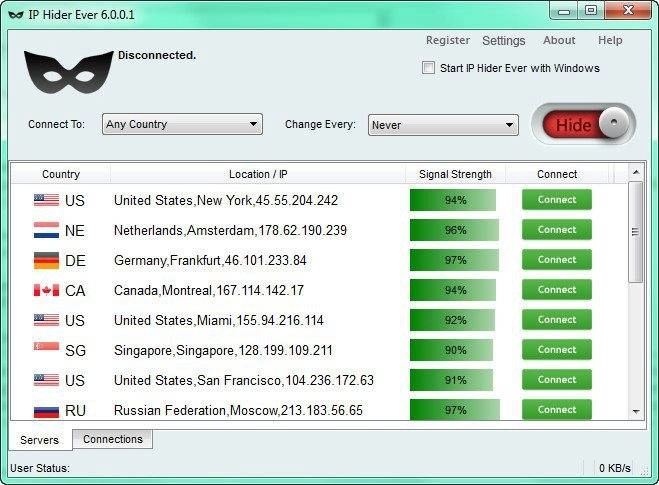Sort by the Location / IP column header
Image resolution: width=659 pixels, height=485 pixels.
[x=258, y=174]
